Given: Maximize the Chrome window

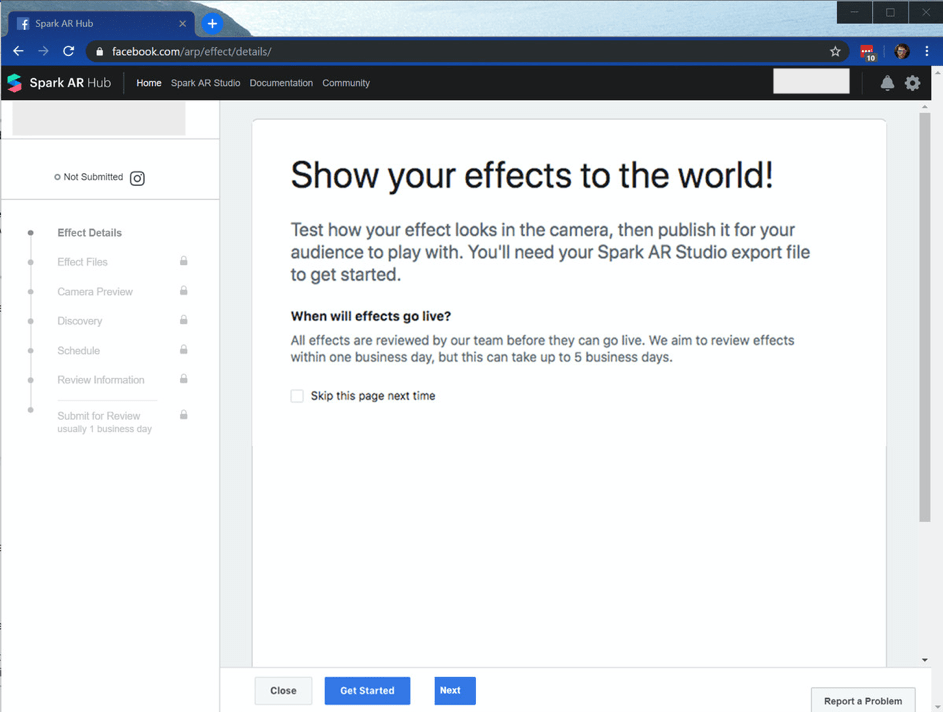Looking at the screenshot, I should pyautogui.click(x=890, y=12).
